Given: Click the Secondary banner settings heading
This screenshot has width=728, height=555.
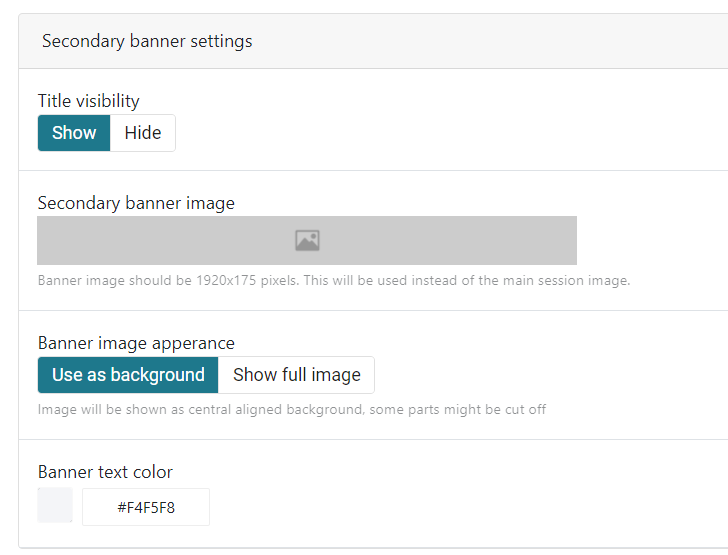Looking at the screenshot, I should click(x=147, y=41).
